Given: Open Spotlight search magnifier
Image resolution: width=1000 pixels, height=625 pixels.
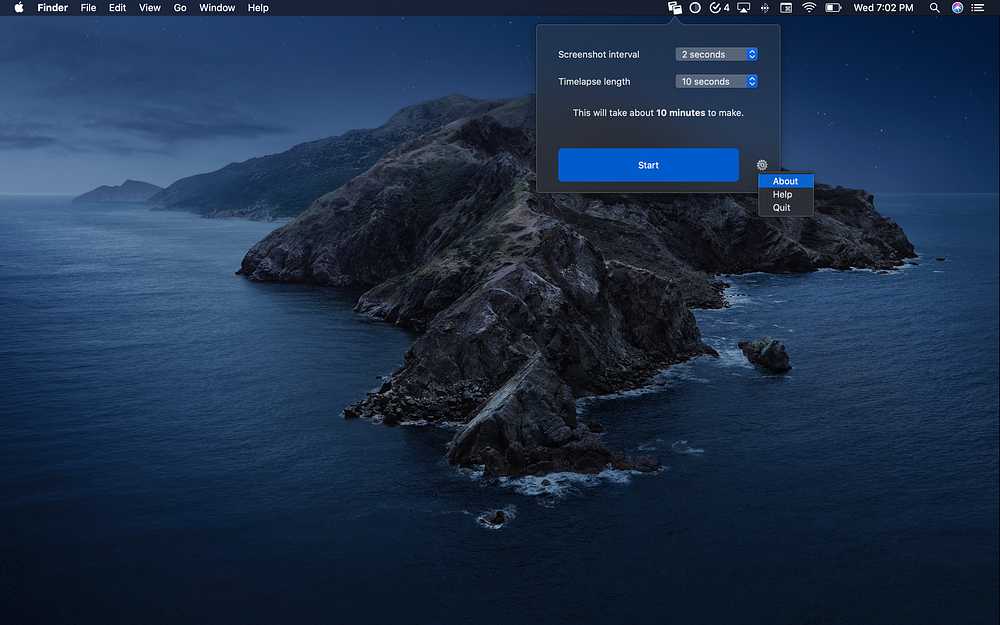Looking at the screenshot, I should 934,8.
